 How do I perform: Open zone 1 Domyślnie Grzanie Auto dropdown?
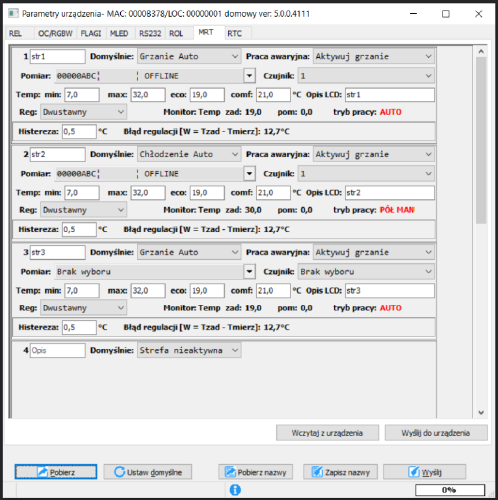(189, 56)
